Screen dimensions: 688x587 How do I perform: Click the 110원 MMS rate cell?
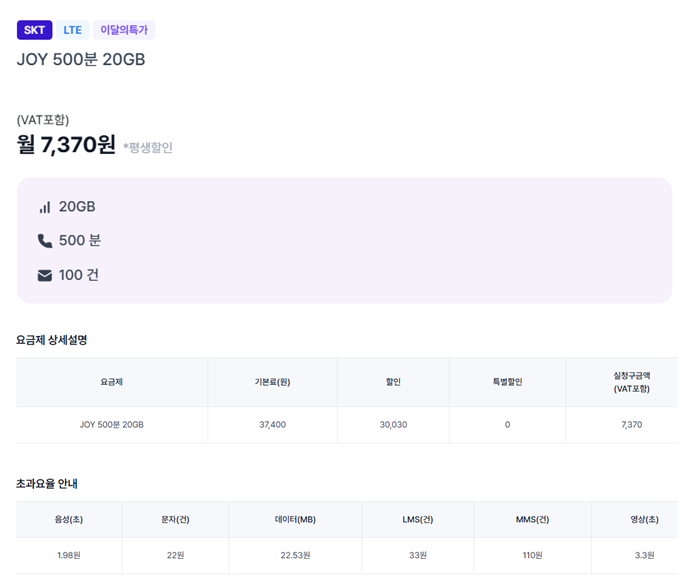click(x=533, y=555)
